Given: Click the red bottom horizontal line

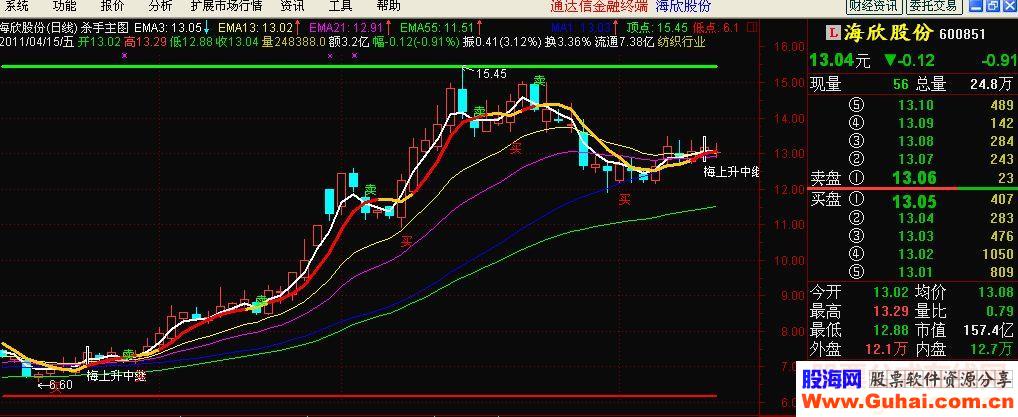Looking at the screenshot, I should (x=359, y=396).
